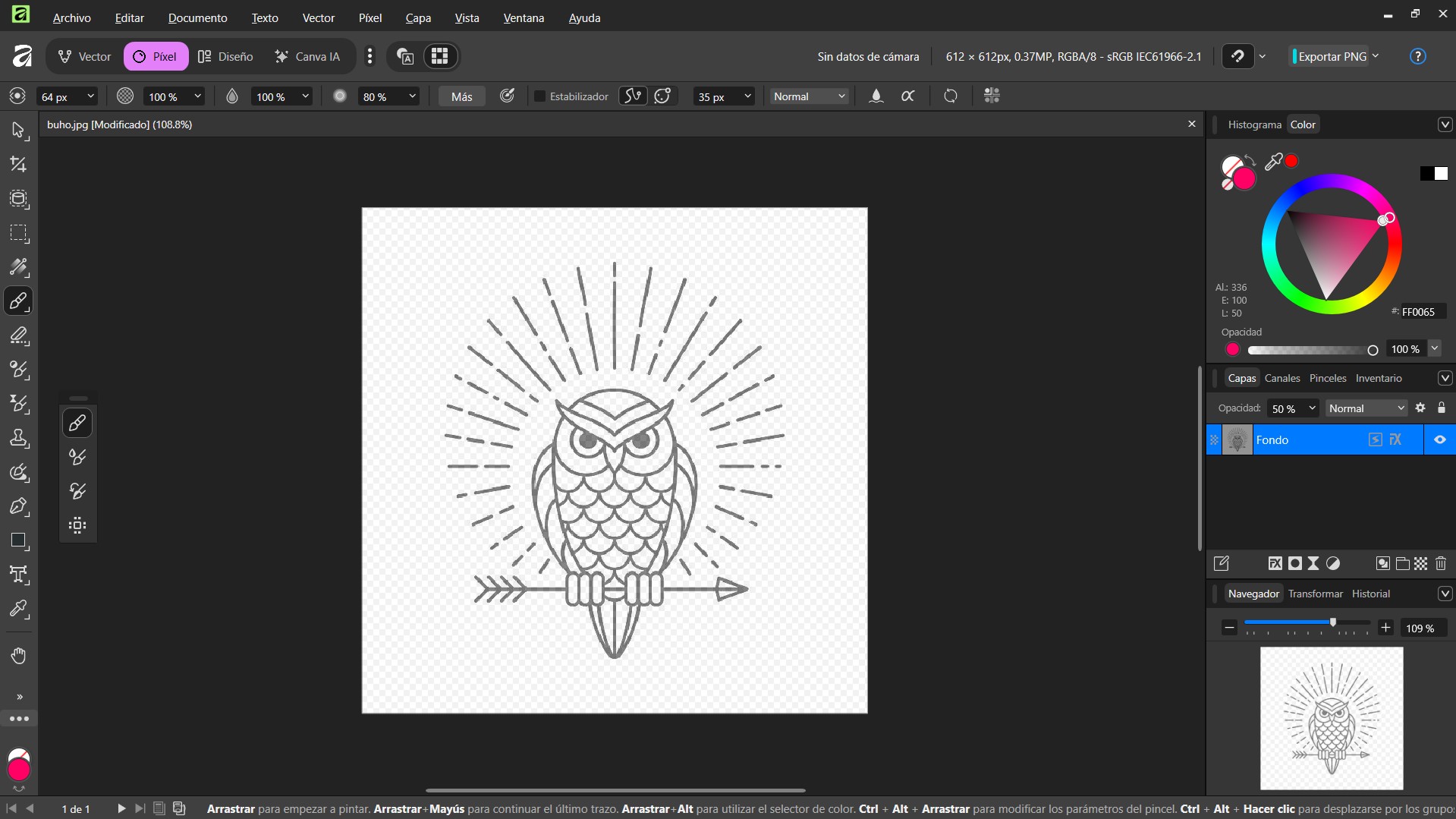Screen dimensions: 1456x819
Task: Open the Capa menu
Action: tap(418, 17)
